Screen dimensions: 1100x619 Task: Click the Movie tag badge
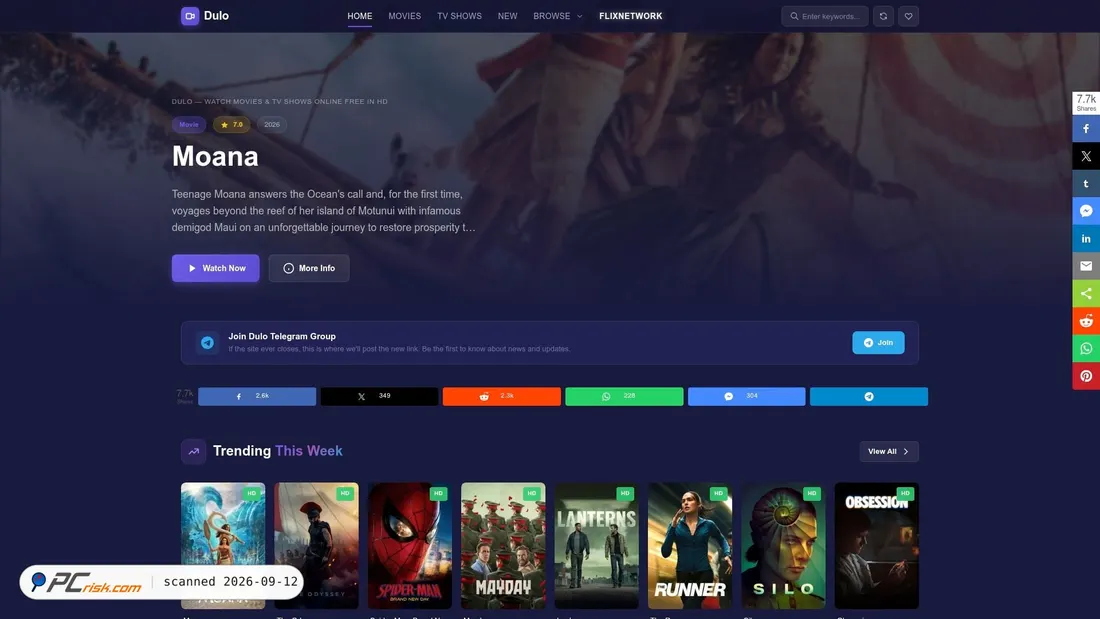tap(189, 125)
